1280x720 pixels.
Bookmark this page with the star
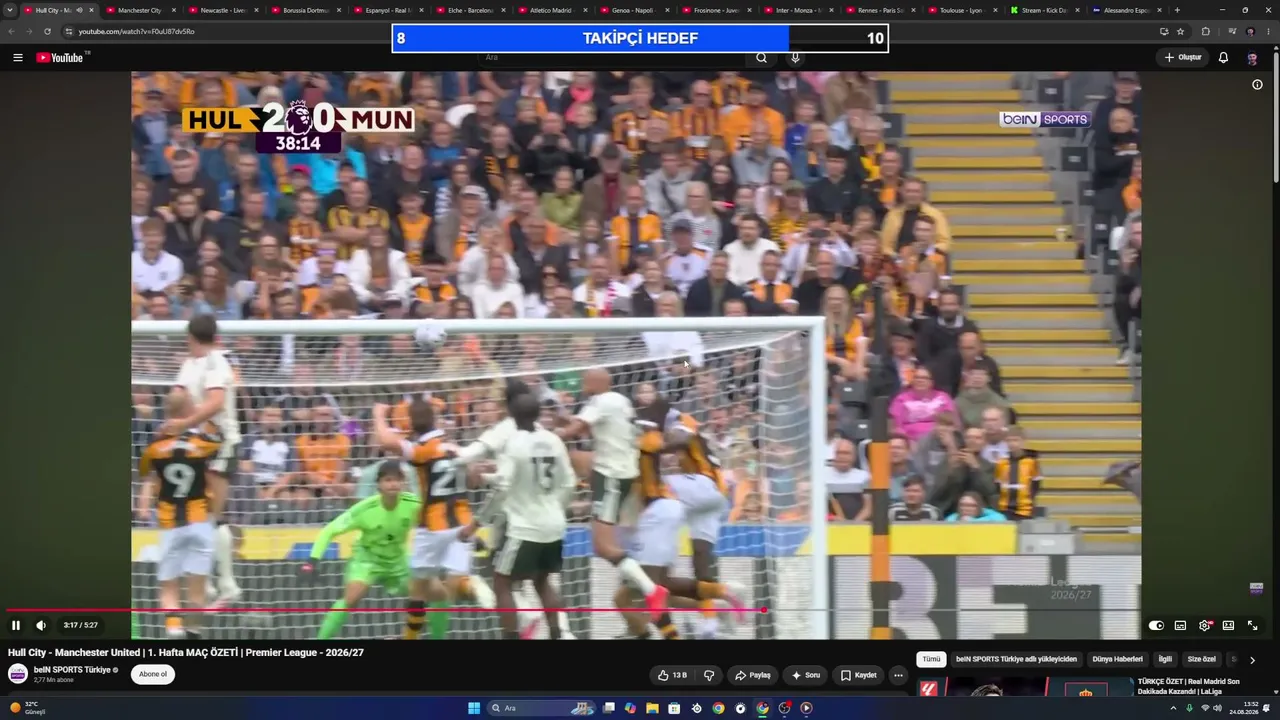point(1180,31)
